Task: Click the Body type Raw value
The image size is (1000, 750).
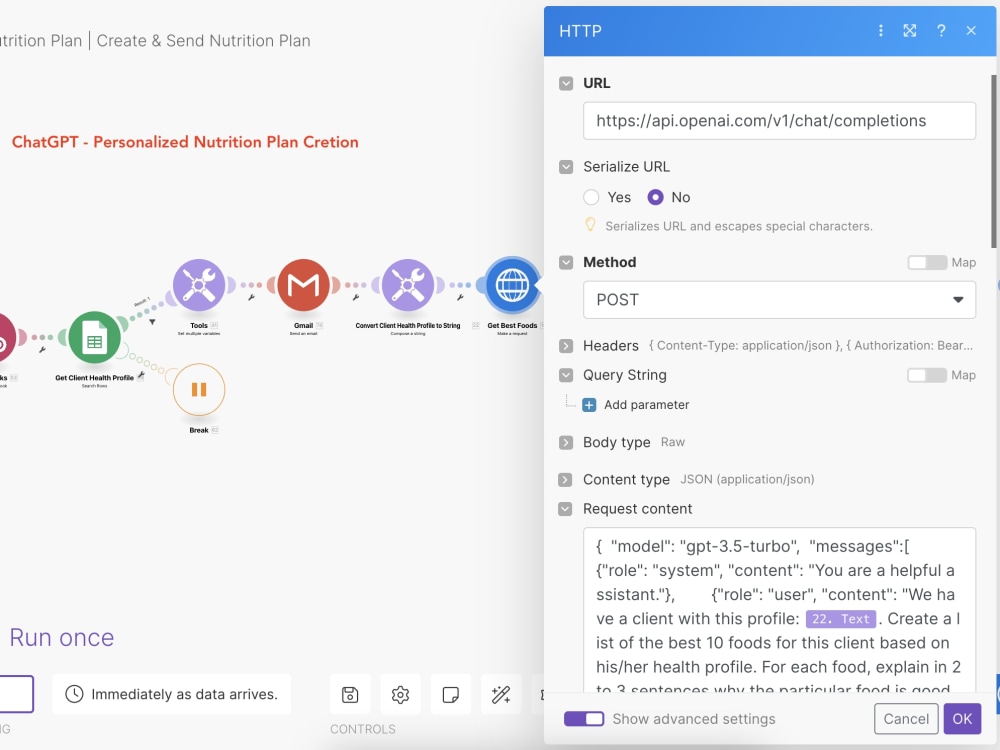Action: coord(673,442)
